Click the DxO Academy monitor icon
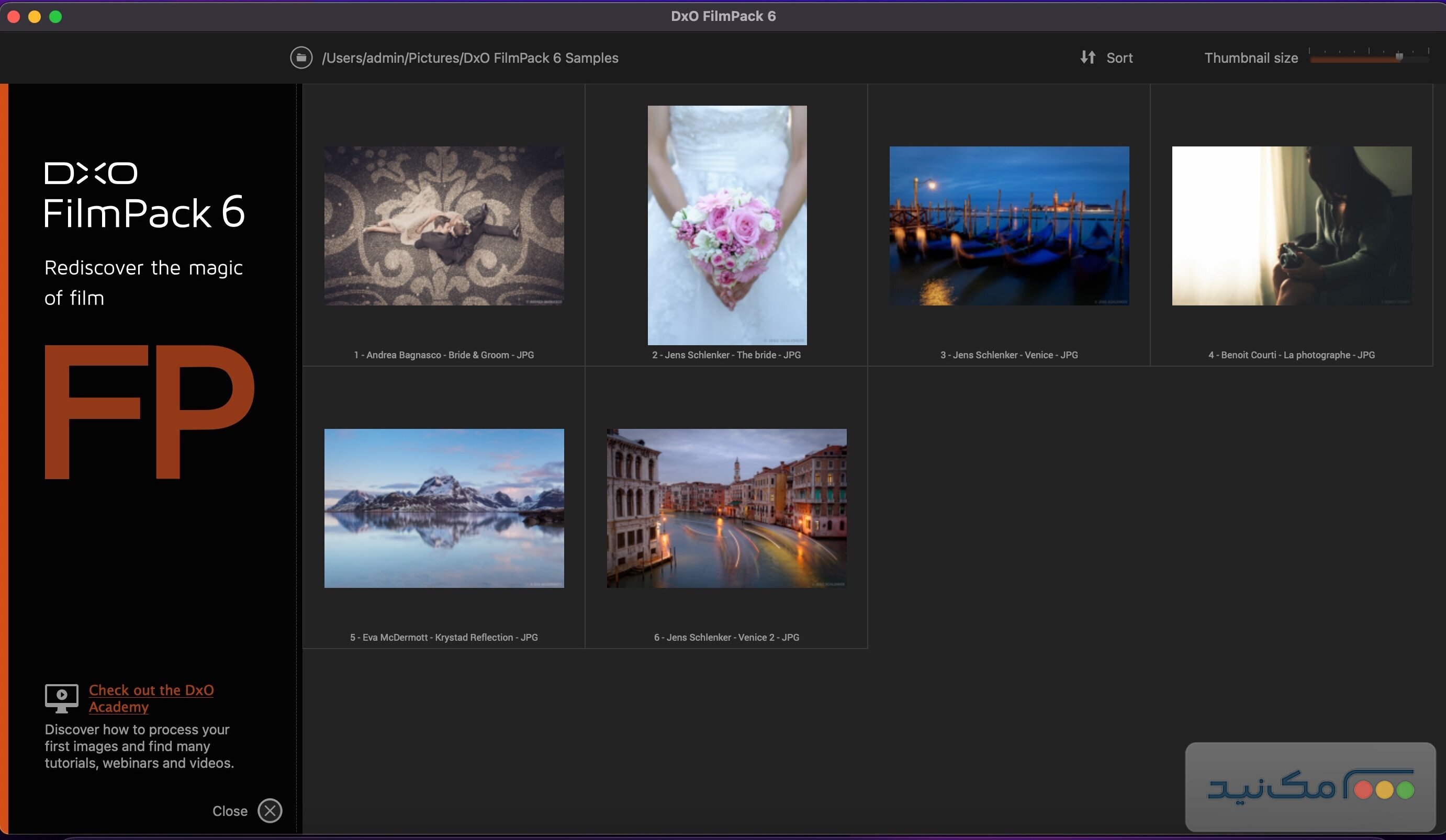This screenshot has height=840, width=1446. (x=61, y=697)
